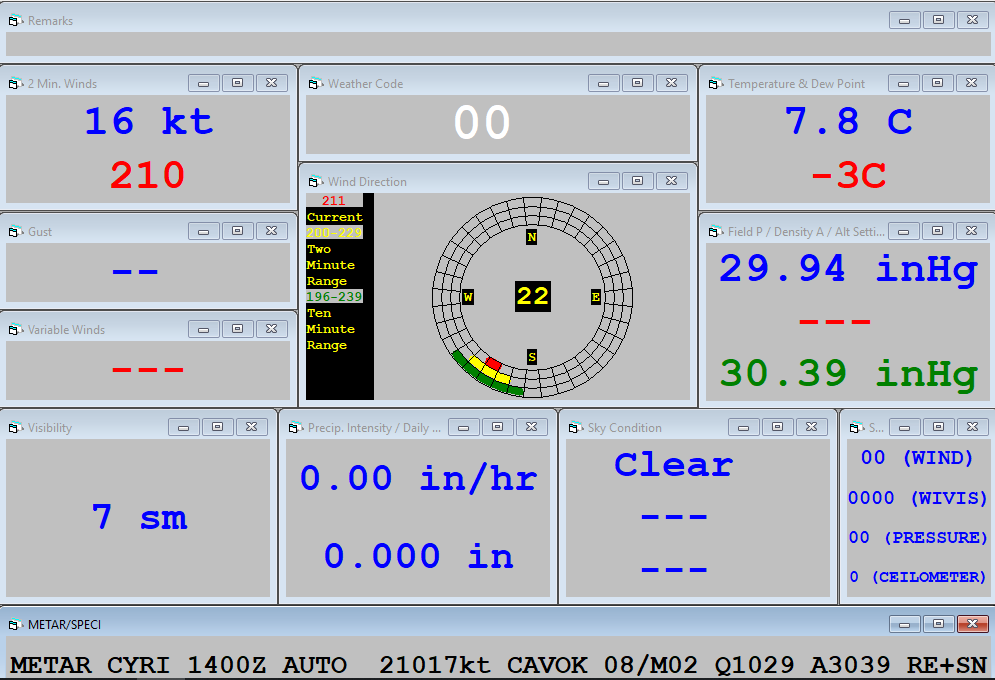Minimize the Remarks window
The width and height of the screenshot is (995, 680).
[905, 20]
